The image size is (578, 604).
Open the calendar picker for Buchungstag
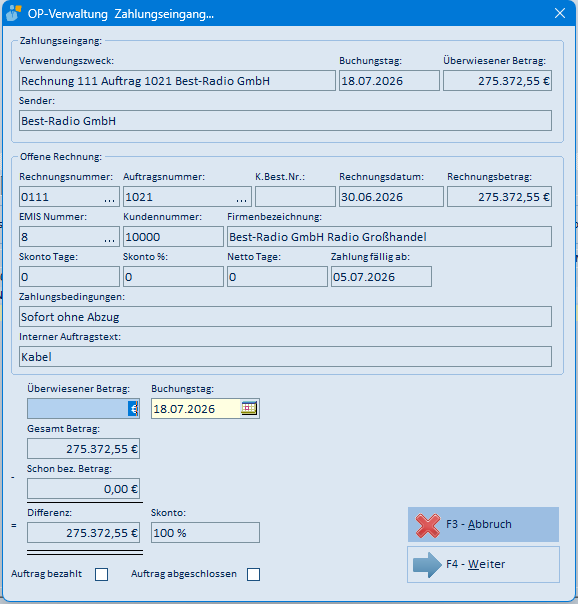coord(249,408)
